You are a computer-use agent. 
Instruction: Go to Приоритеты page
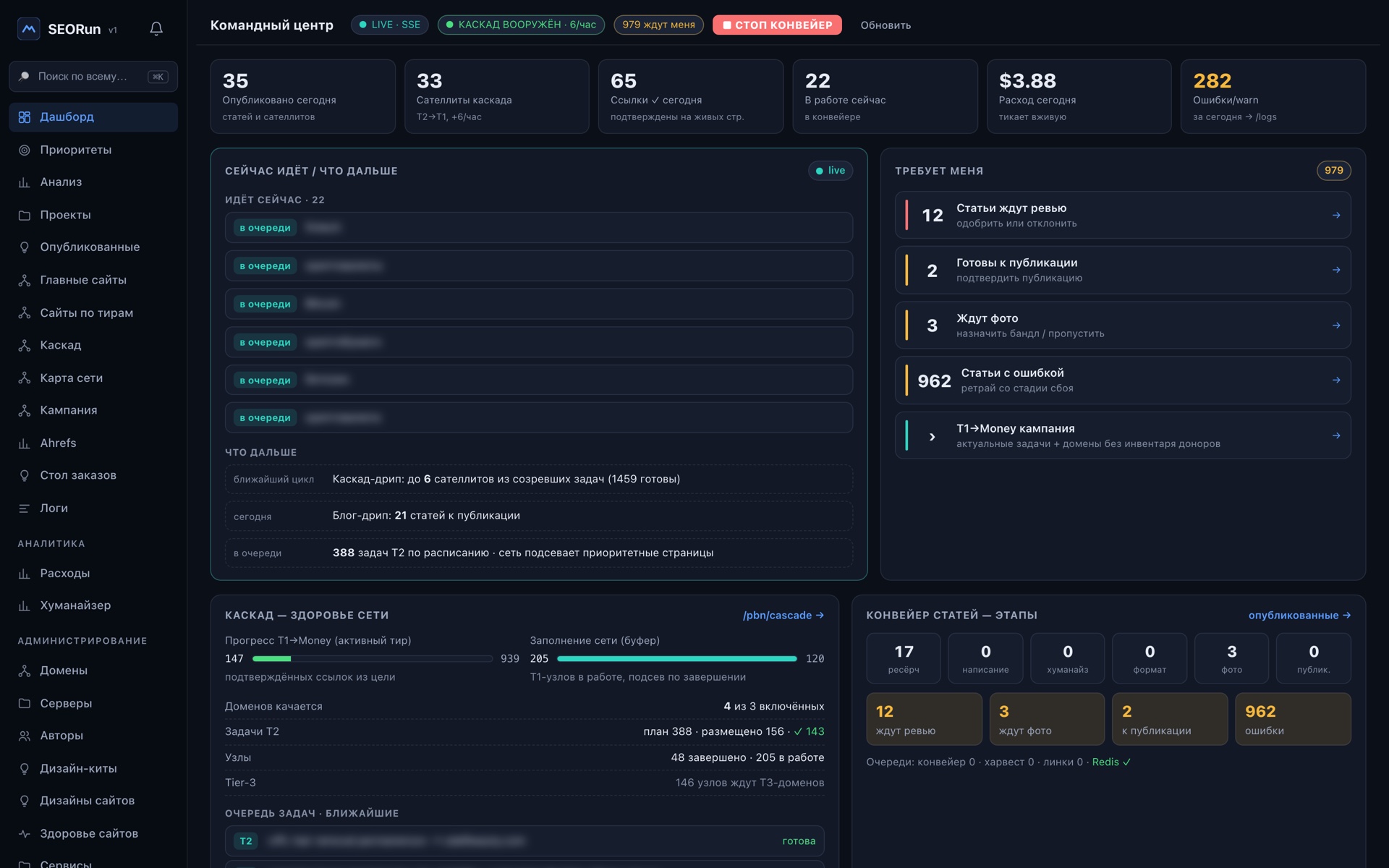coord(93,150)
